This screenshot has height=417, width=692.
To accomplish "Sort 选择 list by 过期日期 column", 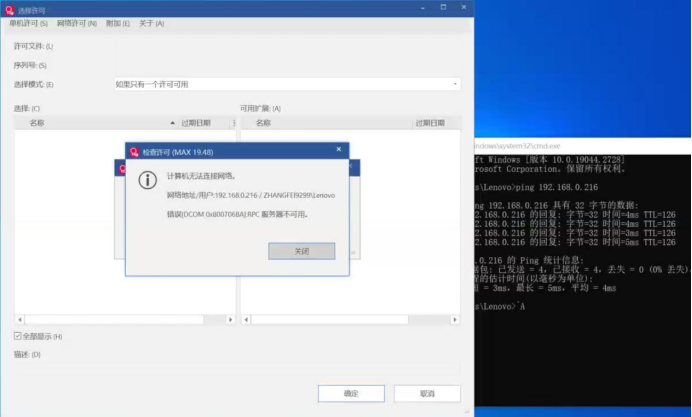I will coord(196,123).
